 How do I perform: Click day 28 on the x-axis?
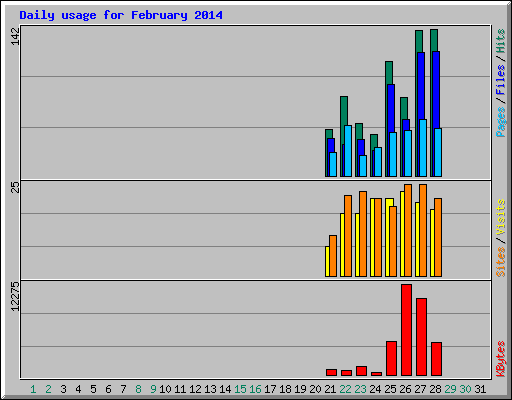pyautogui.click(x=435, y=389)
